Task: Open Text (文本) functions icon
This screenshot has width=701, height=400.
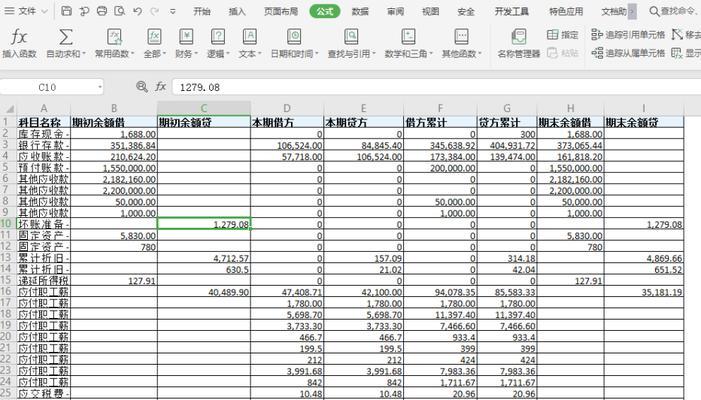Action: pos(249,37)
